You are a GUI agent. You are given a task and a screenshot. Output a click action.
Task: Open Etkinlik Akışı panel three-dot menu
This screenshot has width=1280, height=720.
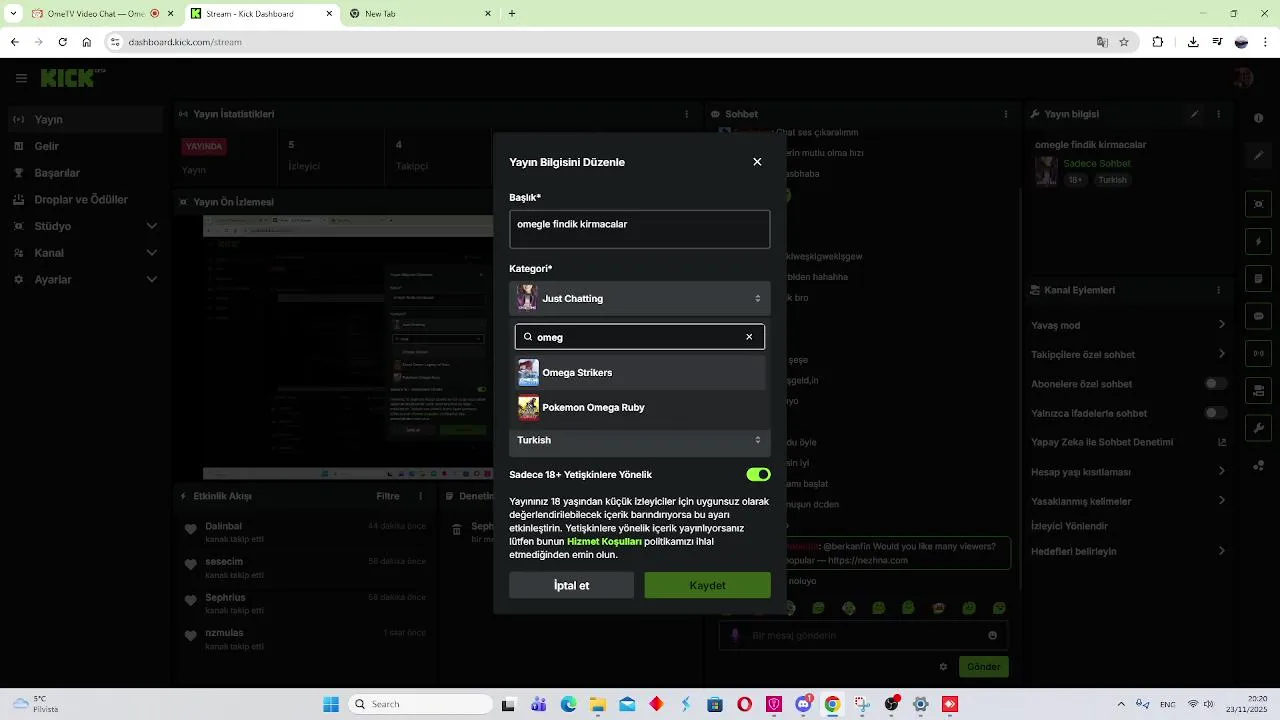click(419, 496)
